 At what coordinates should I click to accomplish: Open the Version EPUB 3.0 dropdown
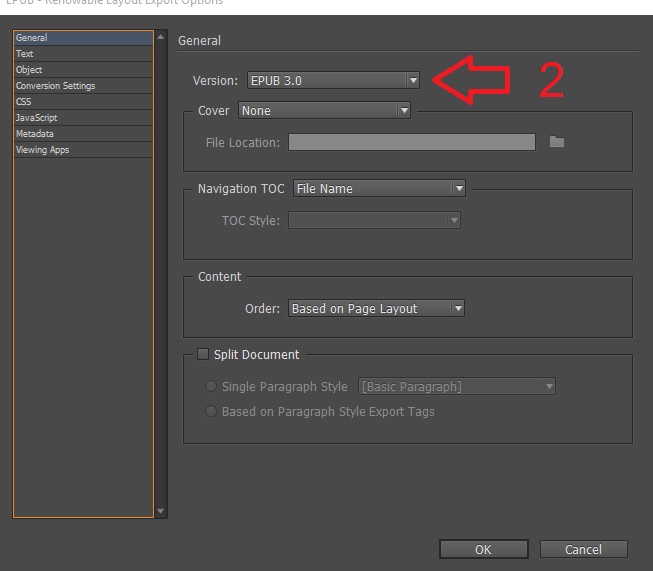(333, 80)
